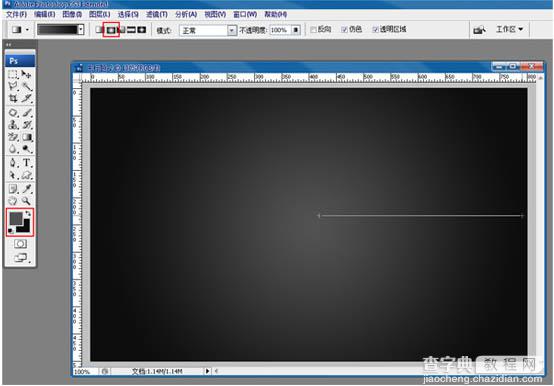Image resolution: width=554 pixels, height=386 pixels.
Task: Launch Bridge from options bar icon
Action: pyautogui.click(x=479, y=30)
